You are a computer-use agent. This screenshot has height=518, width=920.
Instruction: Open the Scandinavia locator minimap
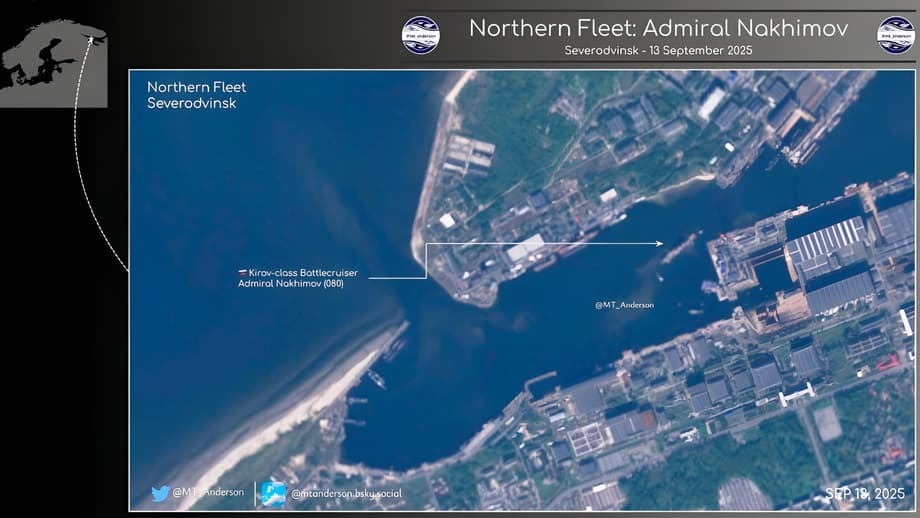coord(53,62)
